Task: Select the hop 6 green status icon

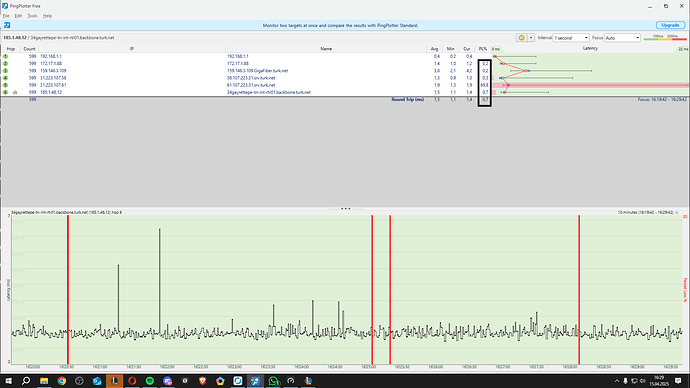Action: coord(5,92)
